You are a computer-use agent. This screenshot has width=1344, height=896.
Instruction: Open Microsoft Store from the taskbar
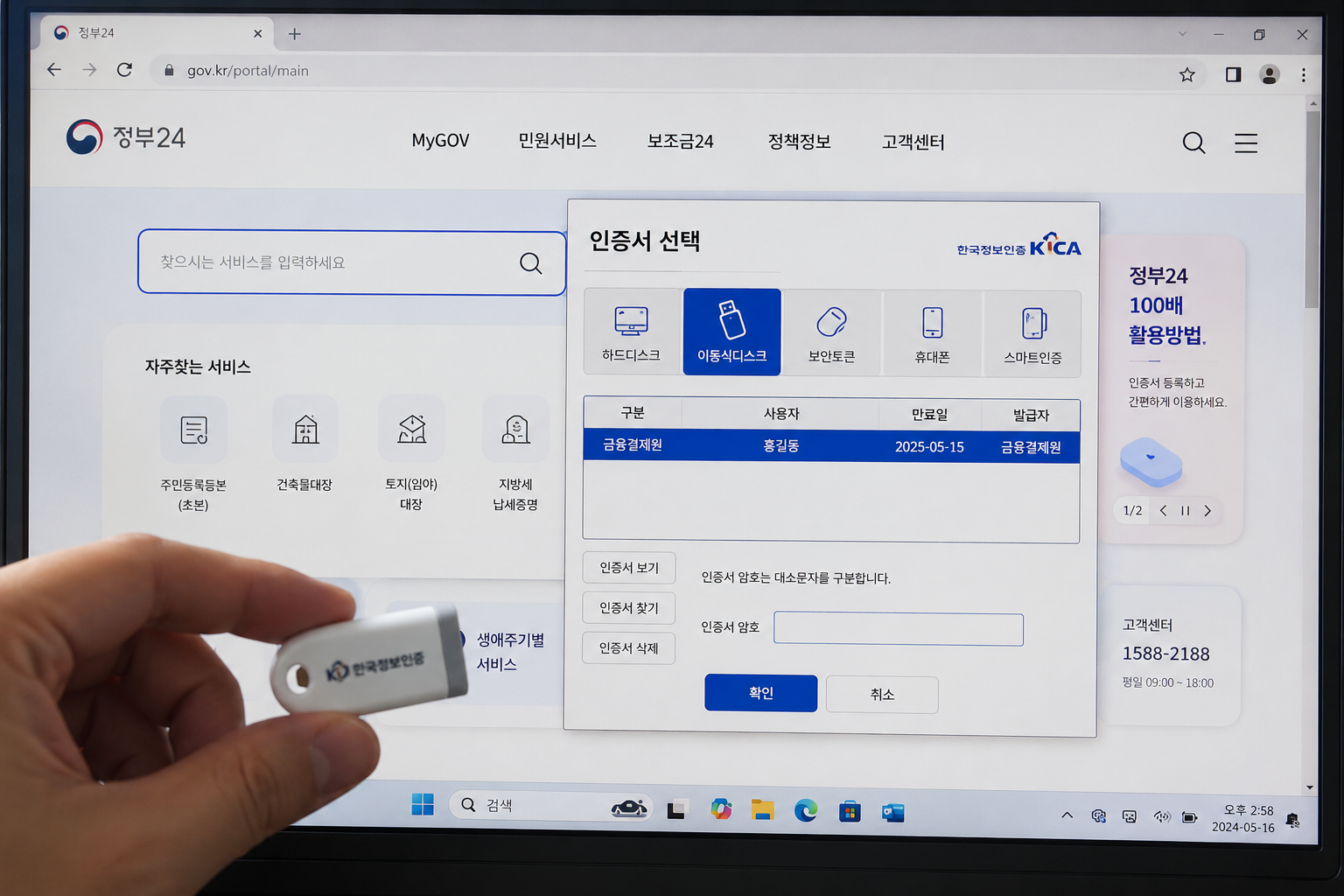pyautogui.click(x=849, y=812)
